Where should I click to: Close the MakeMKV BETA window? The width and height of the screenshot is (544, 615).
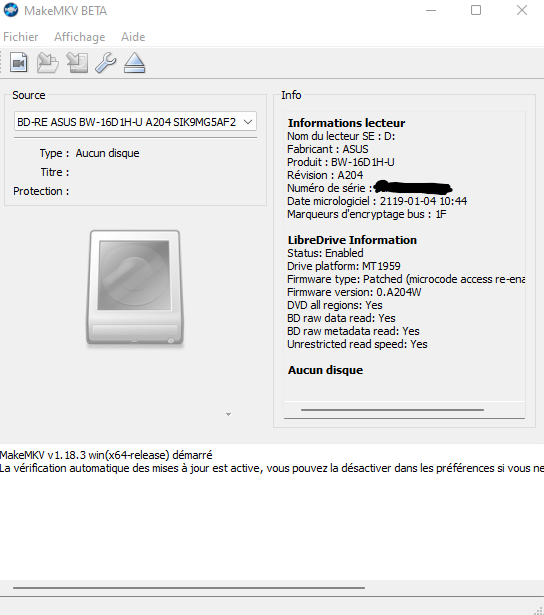pos(522,10)
